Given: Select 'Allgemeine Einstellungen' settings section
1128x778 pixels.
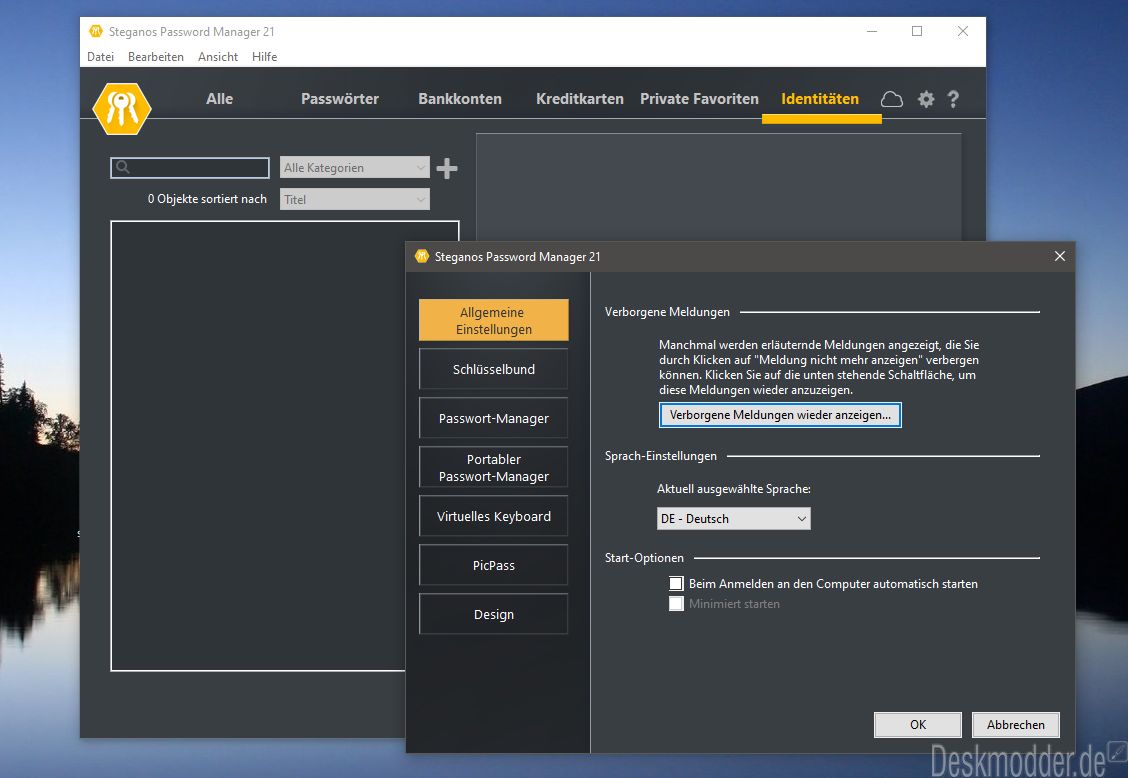Looking at the screenshot, I should (494, 320).
